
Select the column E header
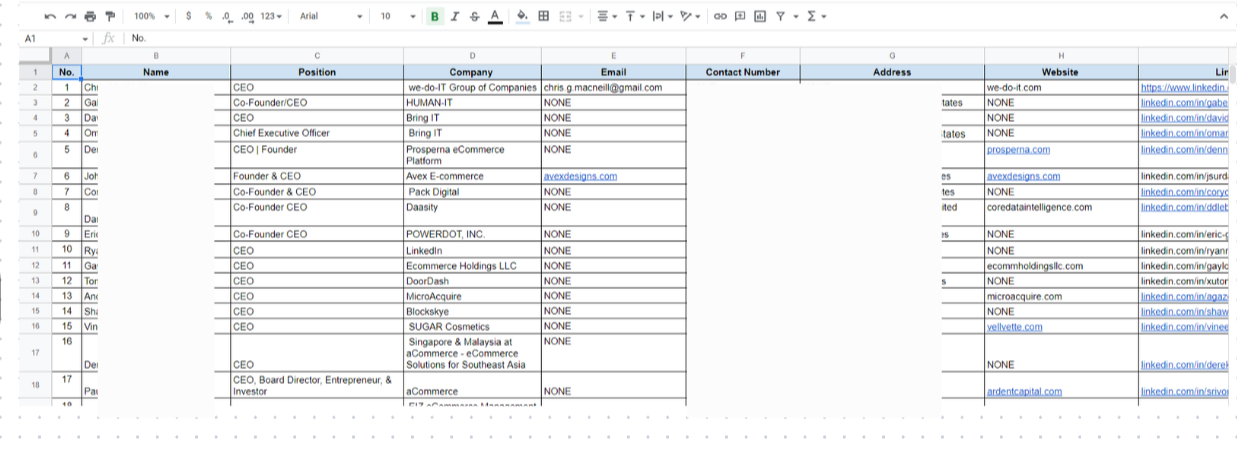613,55
